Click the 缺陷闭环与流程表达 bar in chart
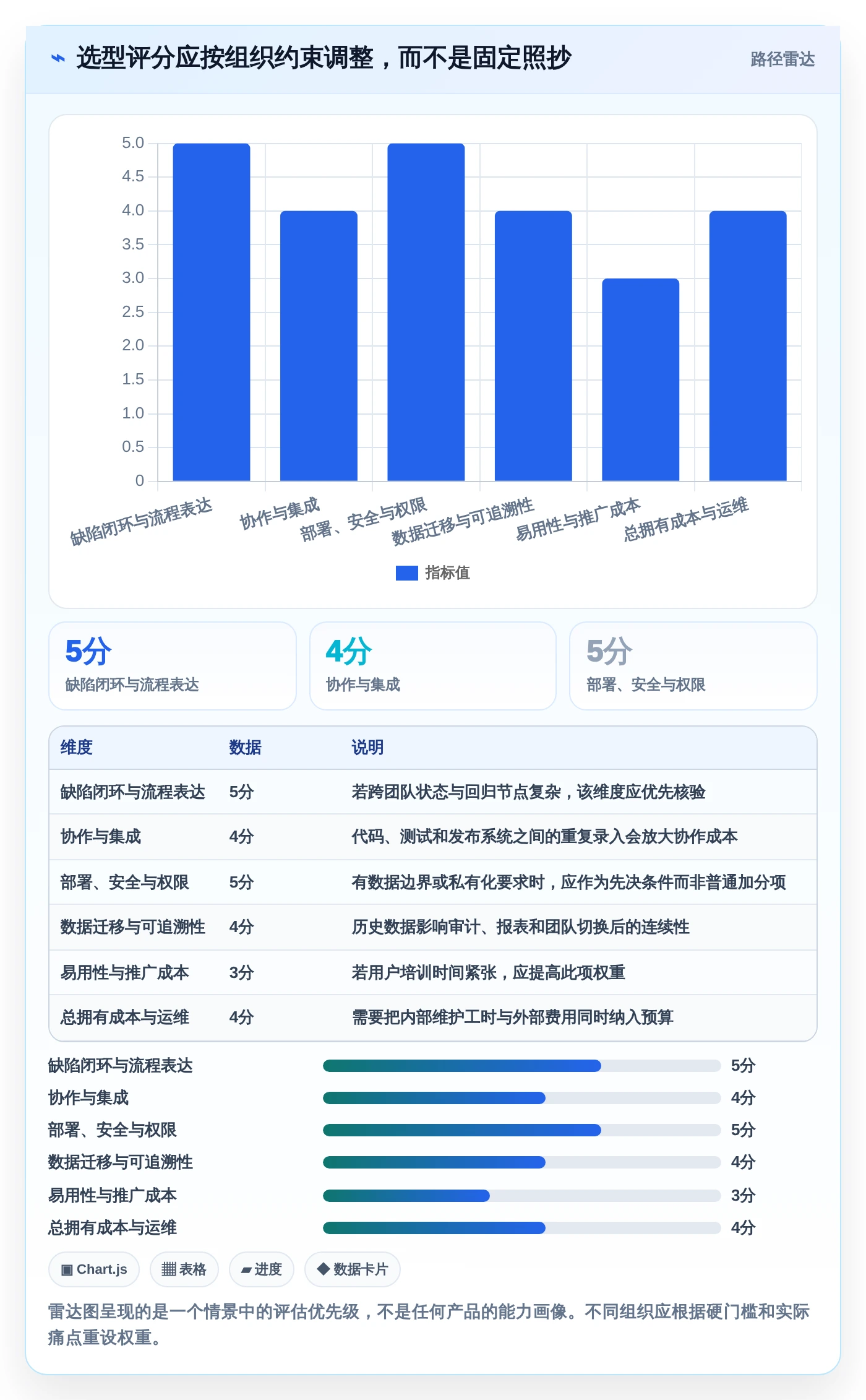This screenshot has width=866, height=1400. tap(212, 312)
